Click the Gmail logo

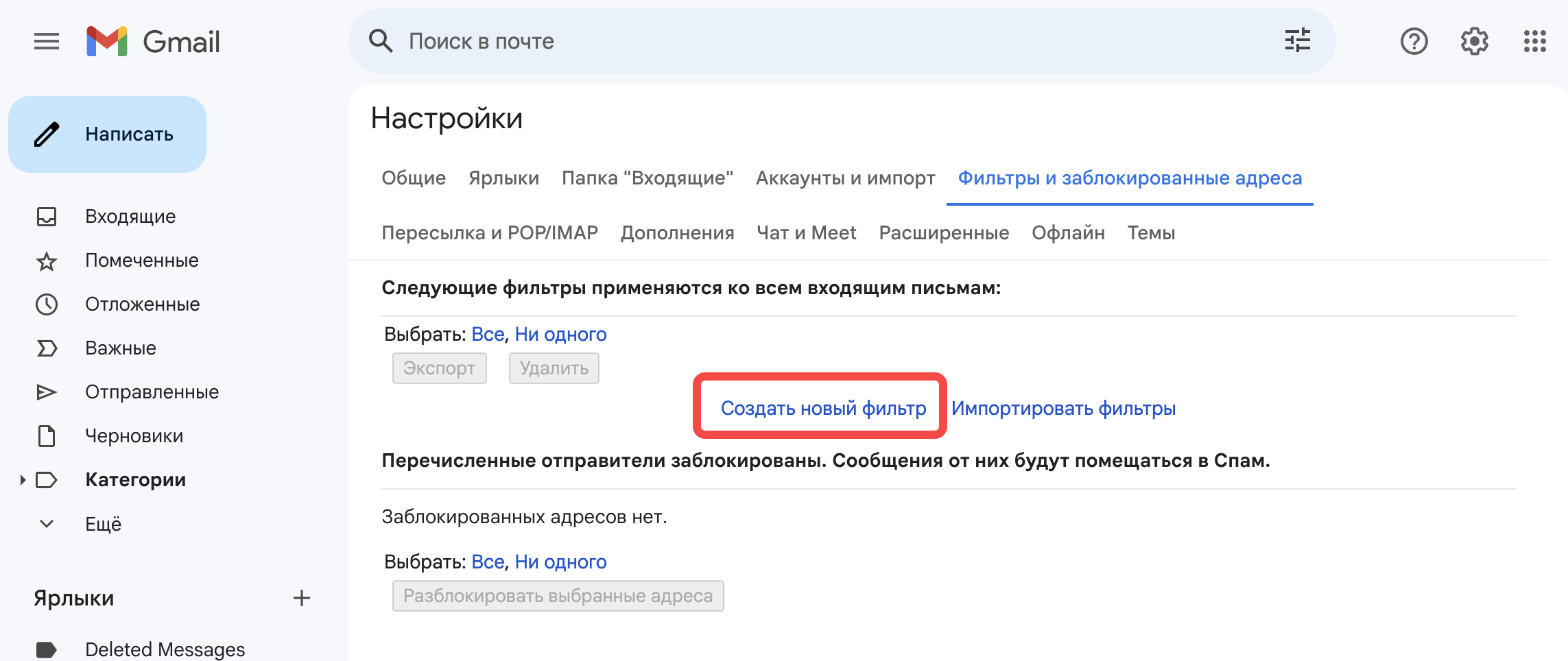pos(153,42)
